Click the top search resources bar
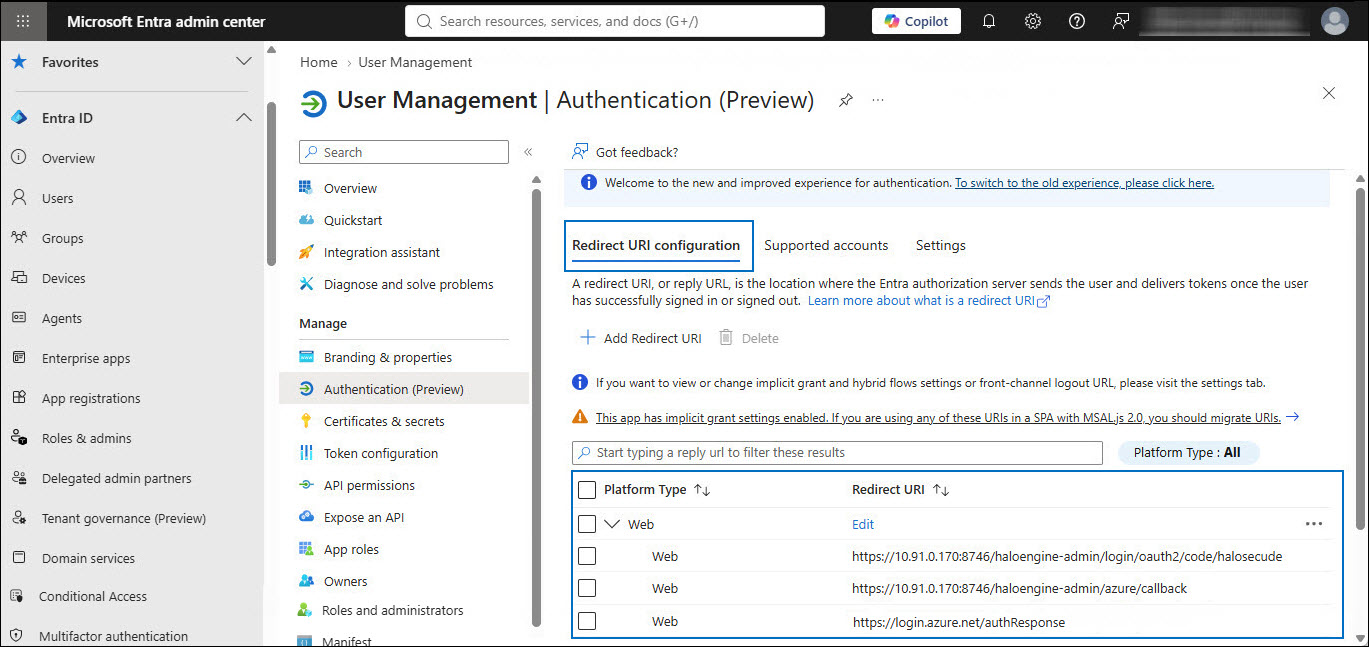This screenshot has height=647, width=1369. click(x=615, y=21)
